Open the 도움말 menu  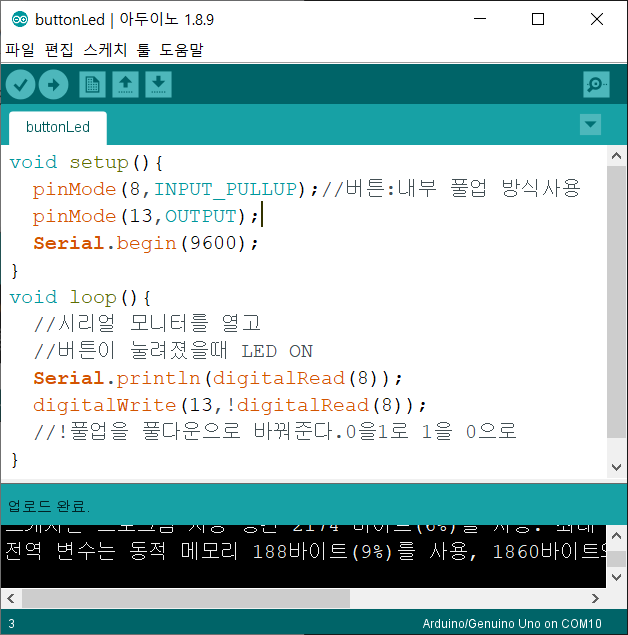click(x=181, y=50)
